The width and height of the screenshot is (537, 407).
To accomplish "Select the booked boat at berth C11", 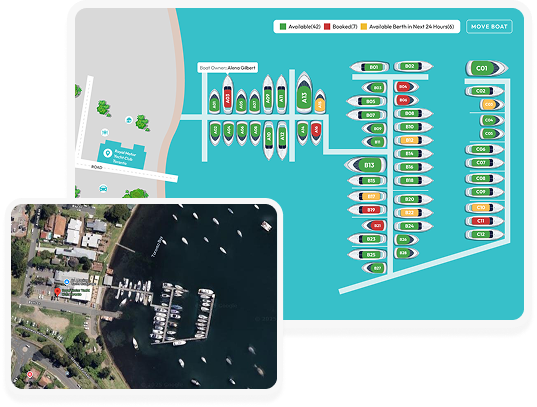I will coord(485,221).
